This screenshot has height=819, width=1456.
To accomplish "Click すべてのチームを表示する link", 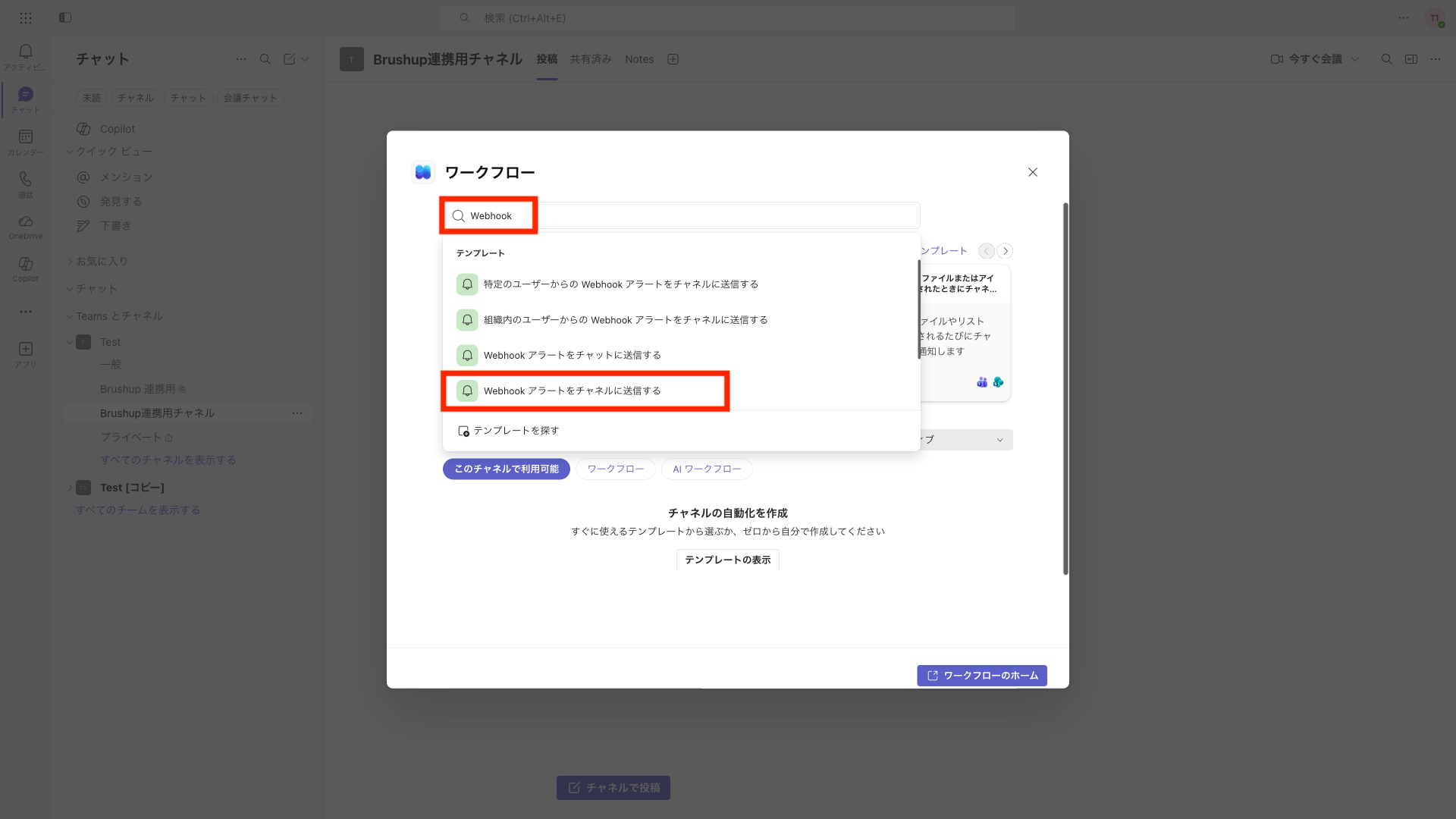I will [x=138, y=510].
